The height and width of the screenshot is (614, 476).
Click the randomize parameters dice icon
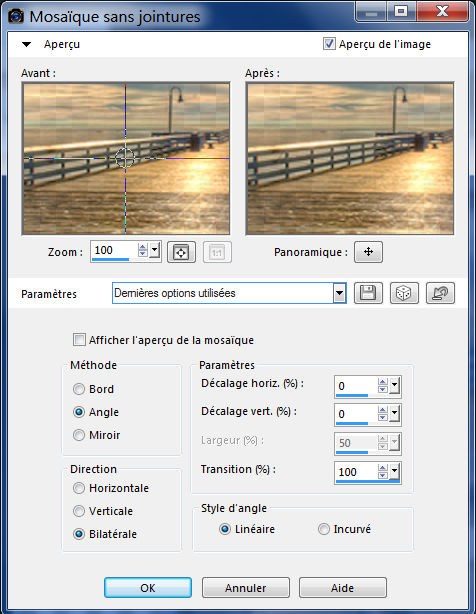coord(404,293)
